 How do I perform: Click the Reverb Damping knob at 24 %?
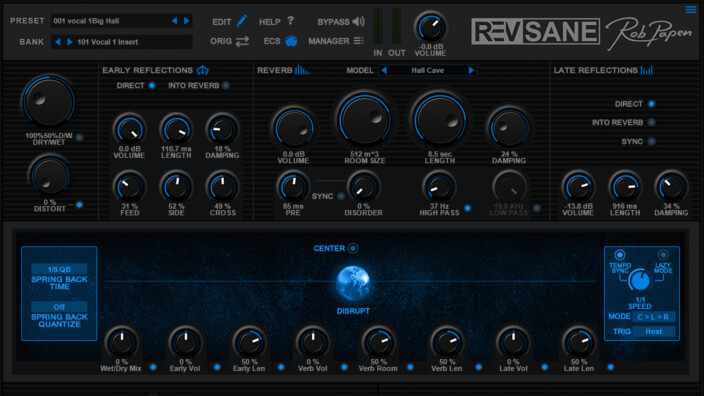pyautogui.click(x=509, y=129)
